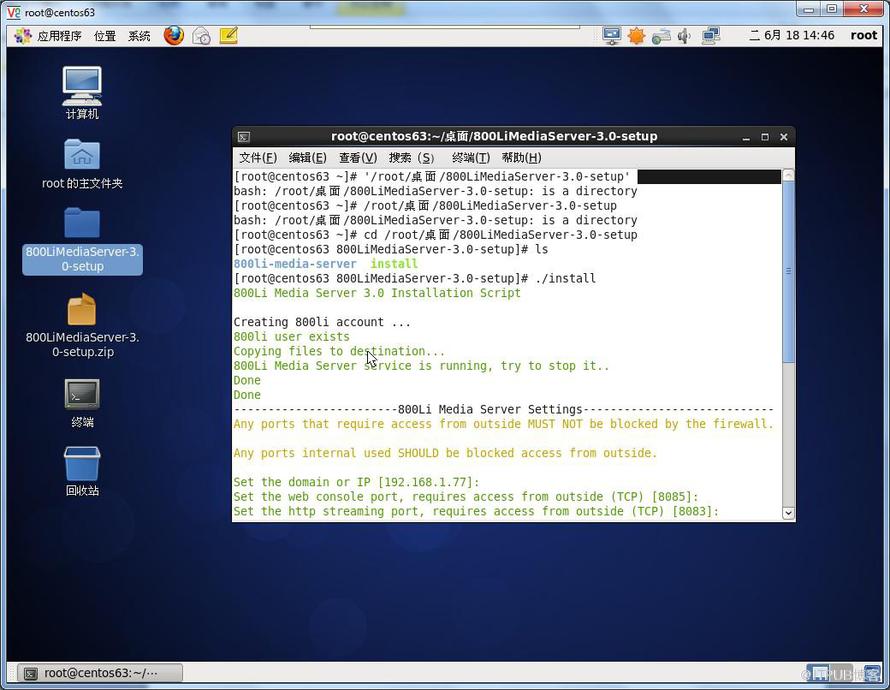Open the mail client panel launcher
Image resolution: width=890 pixels, height=690 pixels.
coord(201,36)
